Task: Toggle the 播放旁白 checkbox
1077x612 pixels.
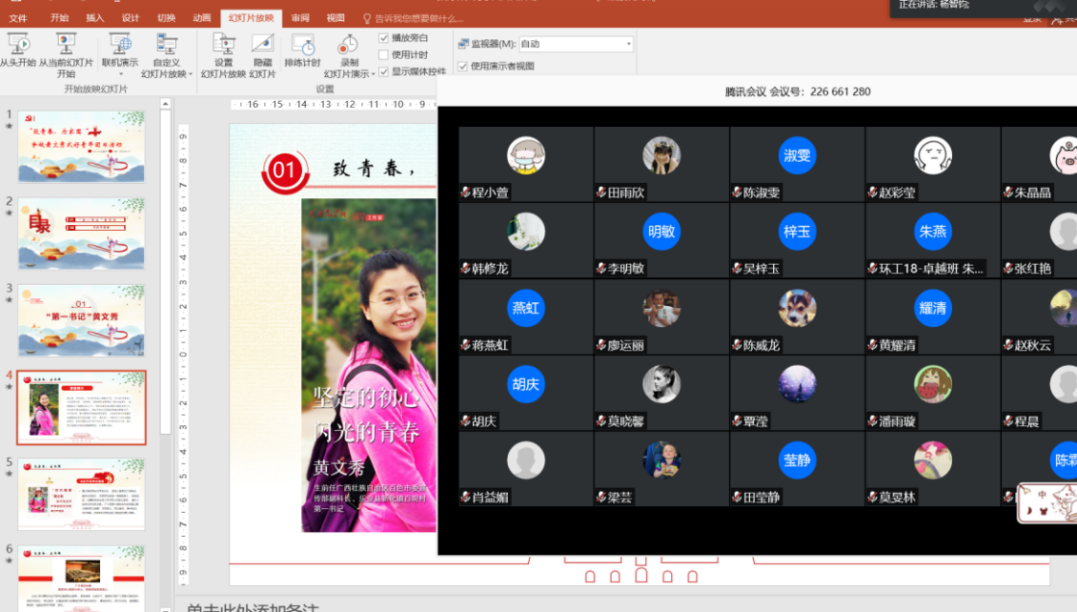Action: click(384, 38)
